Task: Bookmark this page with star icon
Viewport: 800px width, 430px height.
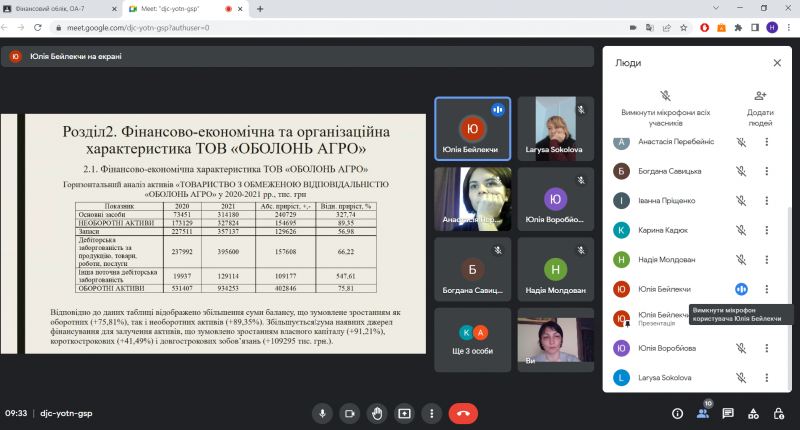Action: pyautogui.click(x=684, y=28)
